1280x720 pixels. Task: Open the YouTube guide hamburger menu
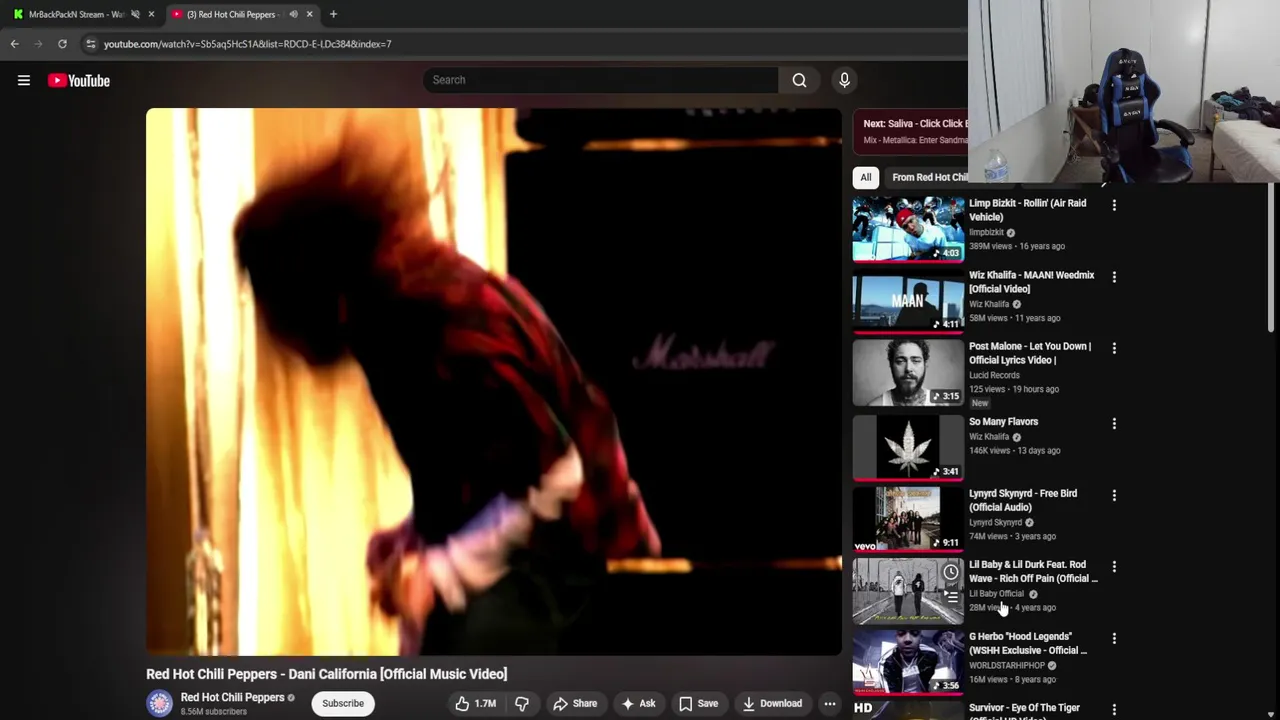[x=24, y=81]
